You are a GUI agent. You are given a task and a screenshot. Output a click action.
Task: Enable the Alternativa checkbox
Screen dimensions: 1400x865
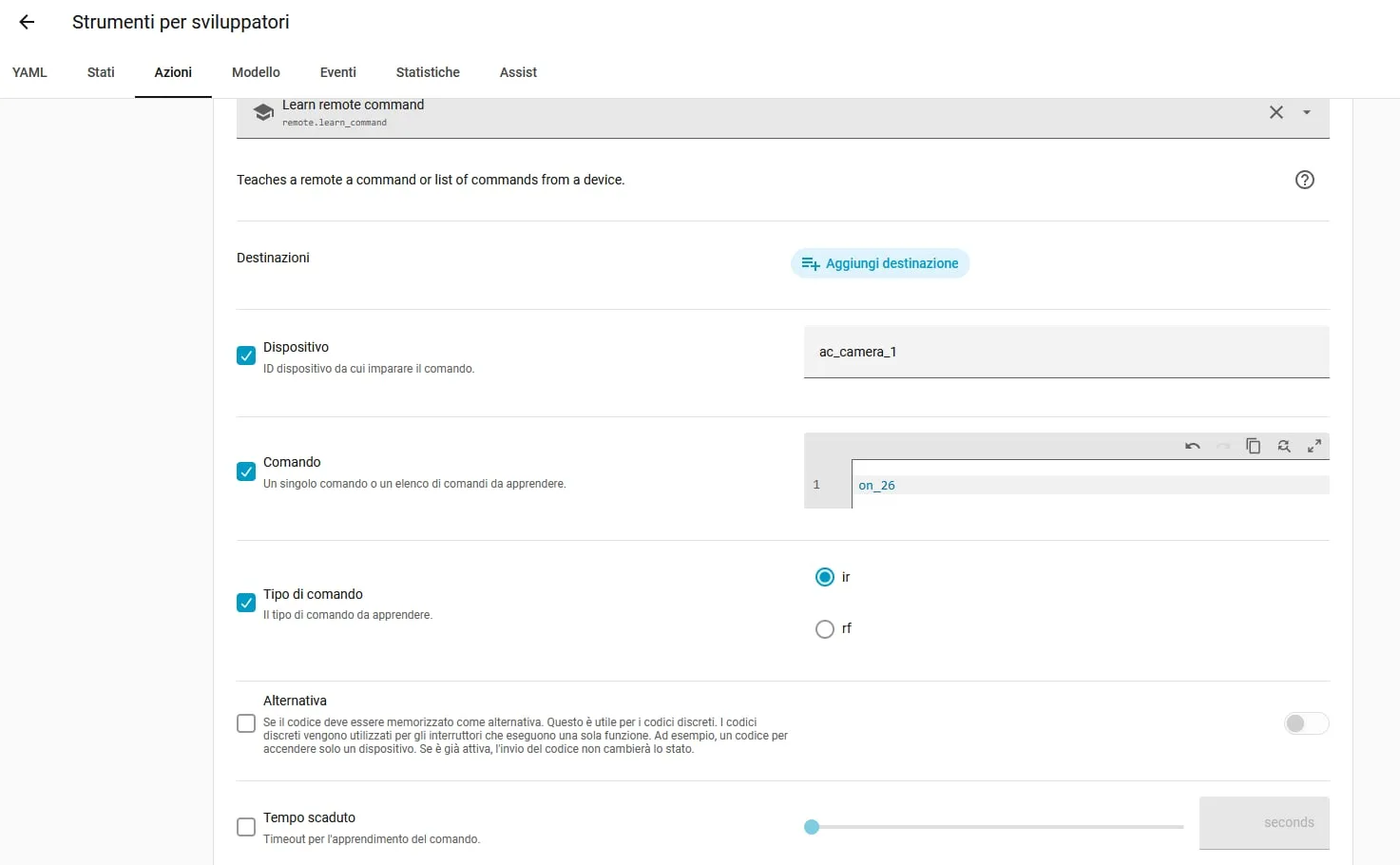point(246,723)
